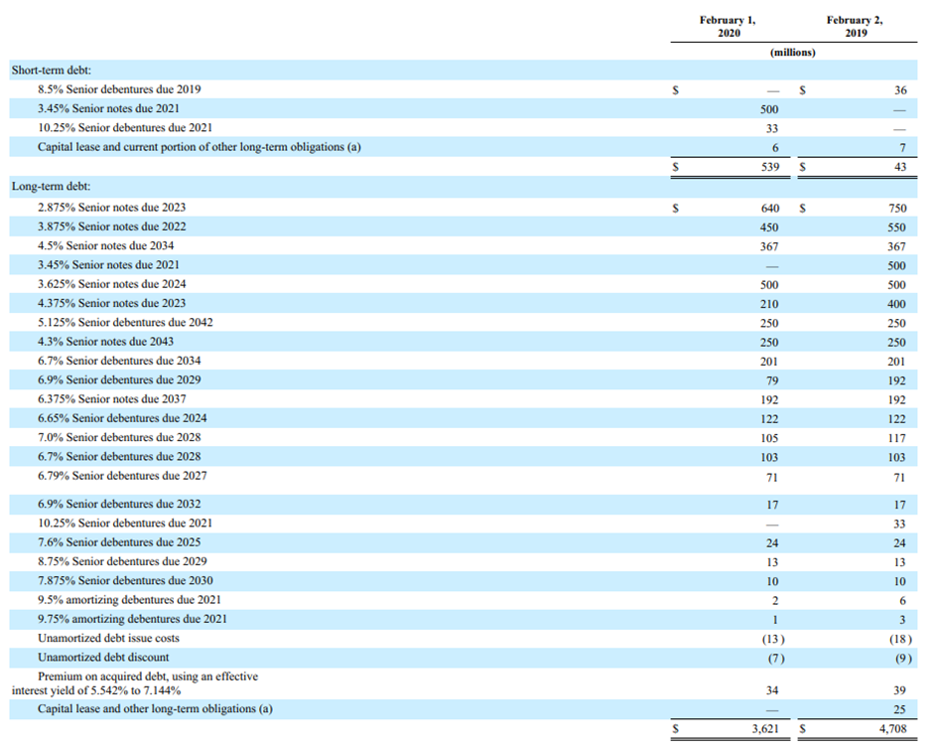Screen dimensions: 932x751
Task: Click "7.875% Senior debentures due 2030" label
Action: [x=125, y=580]
